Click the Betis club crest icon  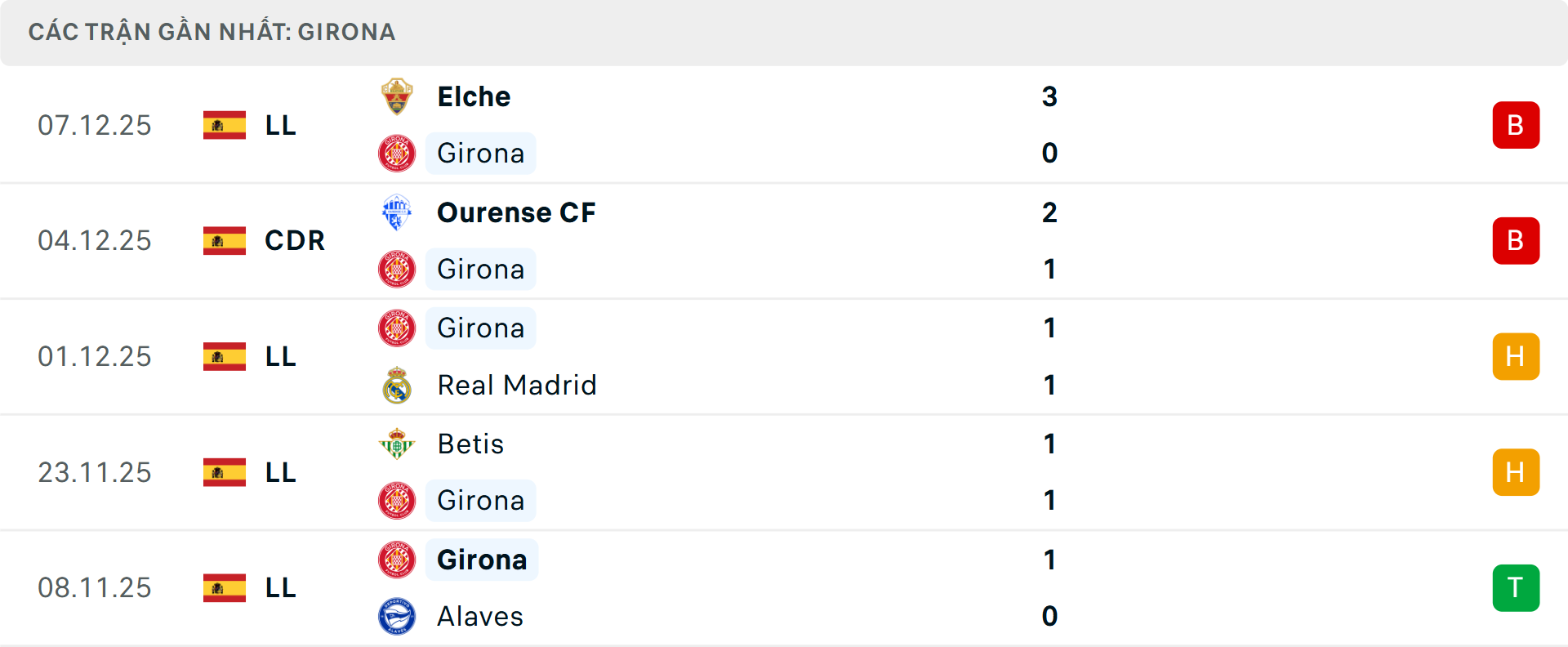[x=397, y=444]
